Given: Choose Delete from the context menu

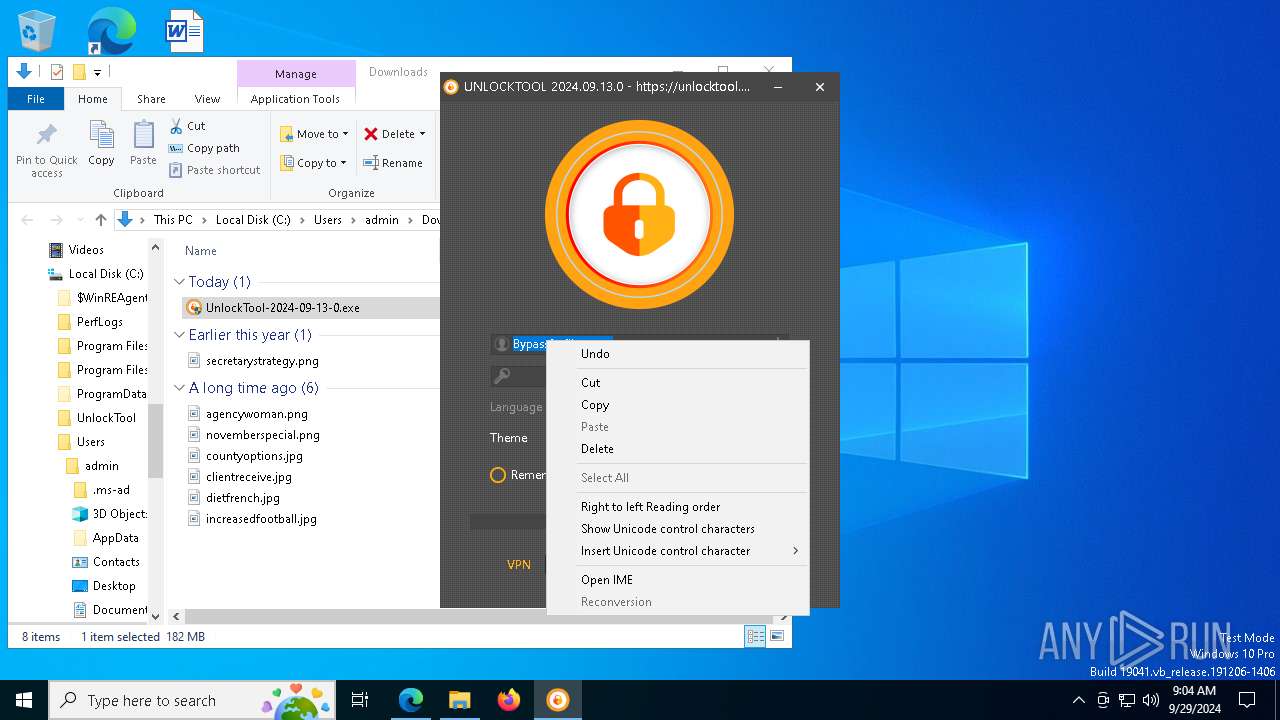Looking at the screenshot, I should (678, 449).
